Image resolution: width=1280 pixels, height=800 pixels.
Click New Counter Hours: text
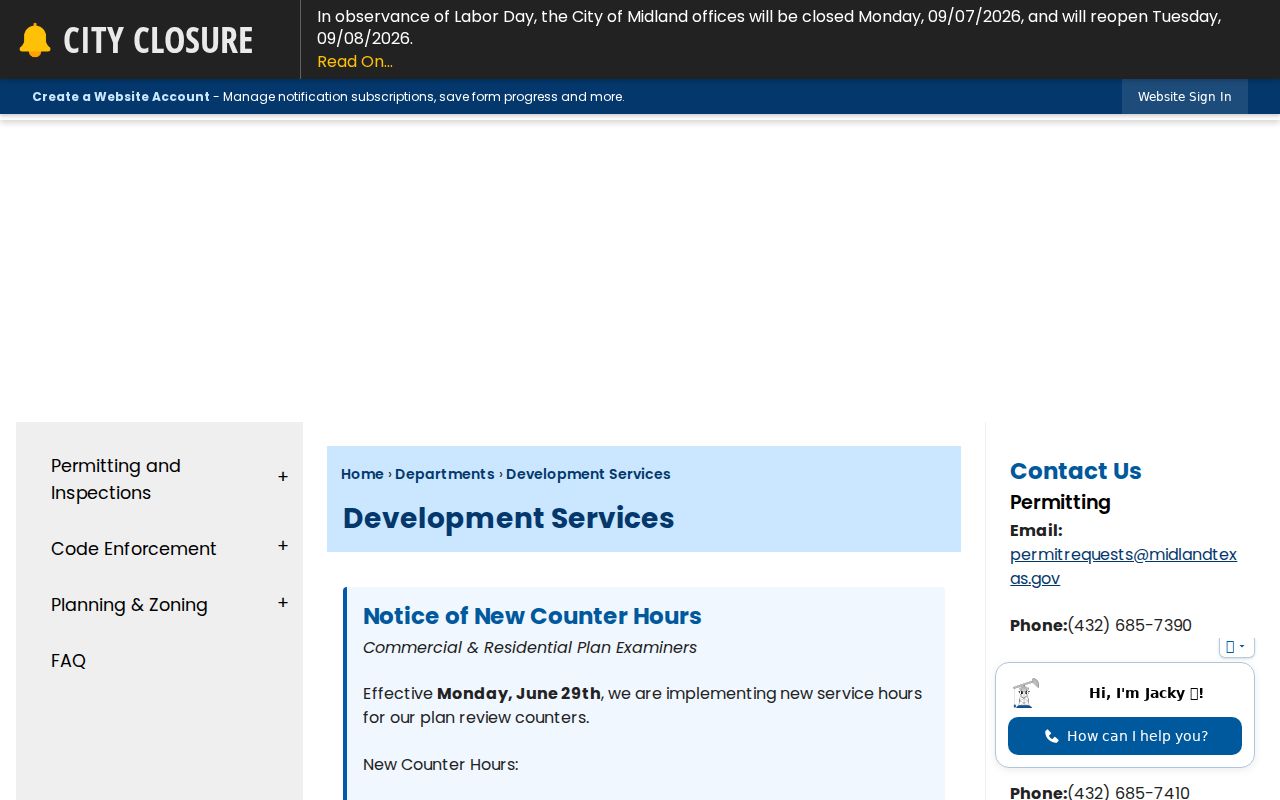point(440,765)
